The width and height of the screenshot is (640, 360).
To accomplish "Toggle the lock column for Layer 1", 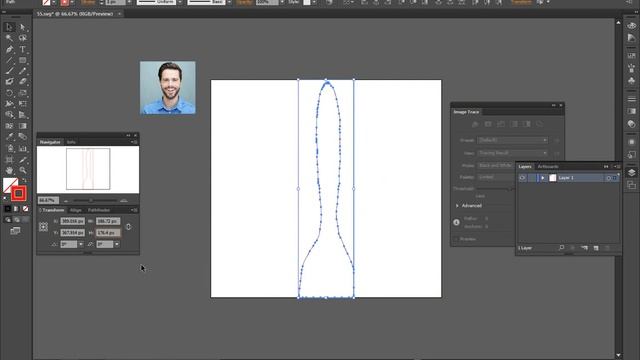I will pyautogui.click(x=531, y=178).
